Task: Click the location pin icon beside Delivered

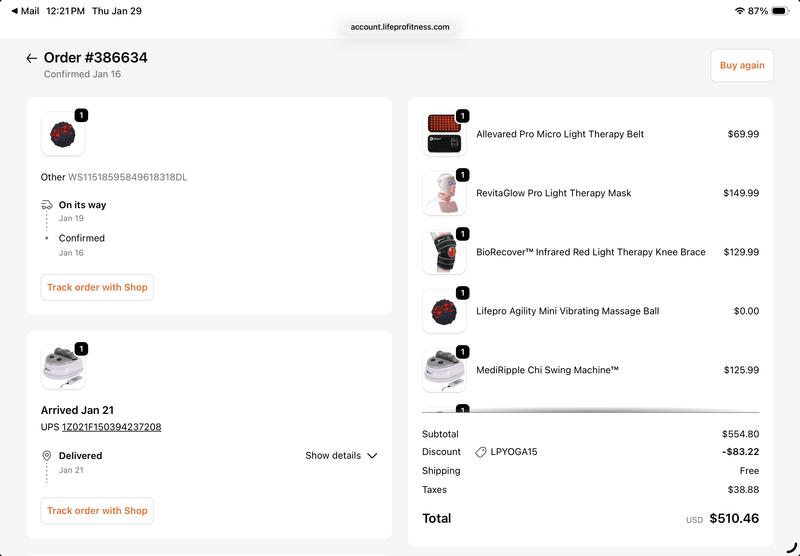Action: pos(46,456)
